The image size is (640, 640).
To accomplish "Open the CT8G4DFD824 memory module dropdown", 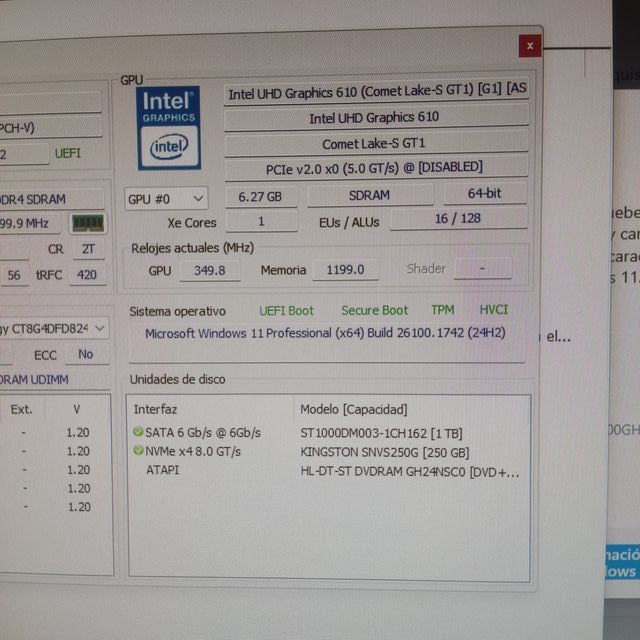I will pos(53,328).
